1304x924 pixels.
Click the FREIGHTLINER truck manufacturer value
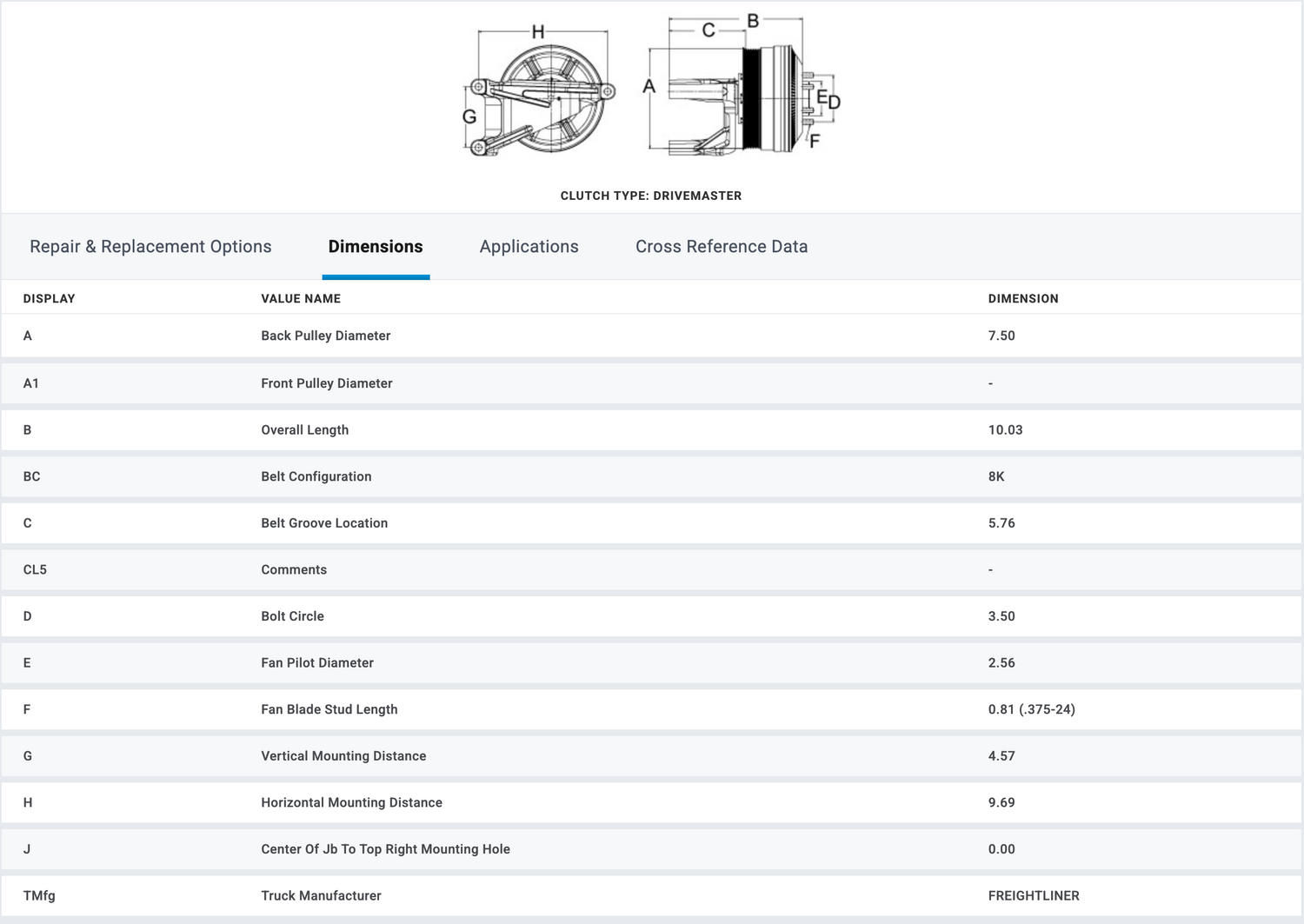pyautogui.click(x=1034, y=895)
